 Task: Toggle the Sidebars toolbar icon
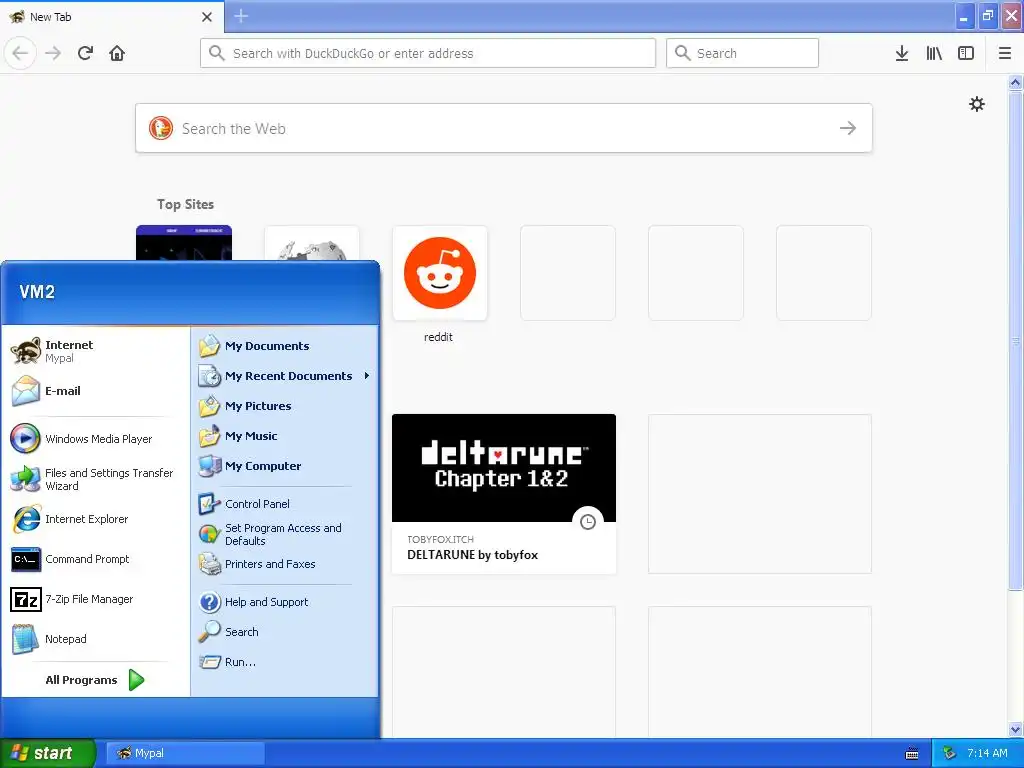[966, 53]
